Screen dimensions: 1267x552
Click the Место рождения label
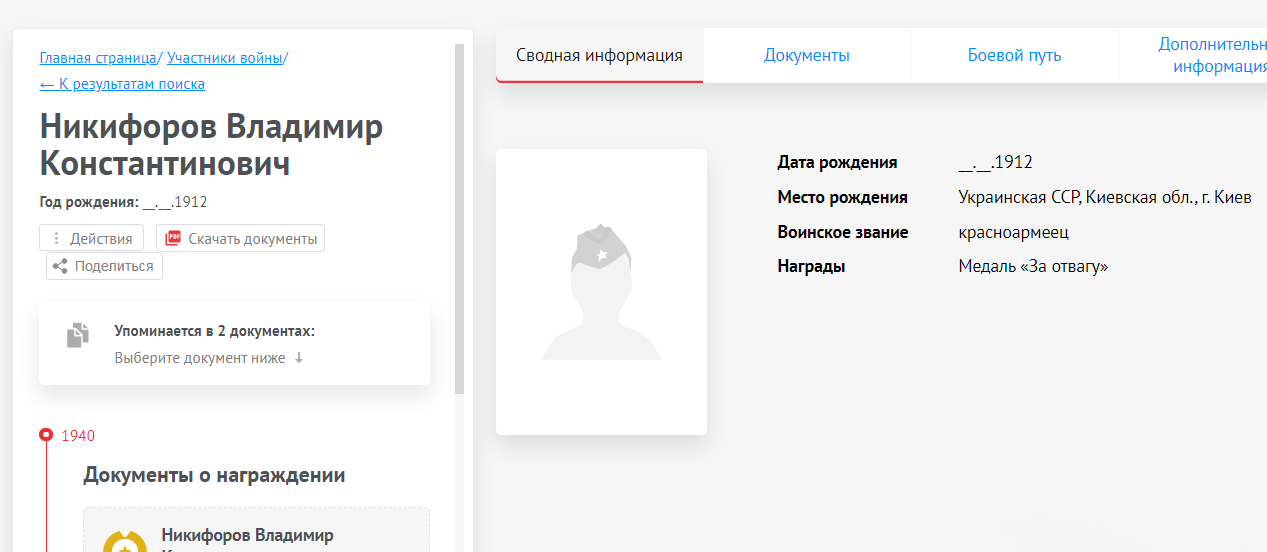point(842,197)
